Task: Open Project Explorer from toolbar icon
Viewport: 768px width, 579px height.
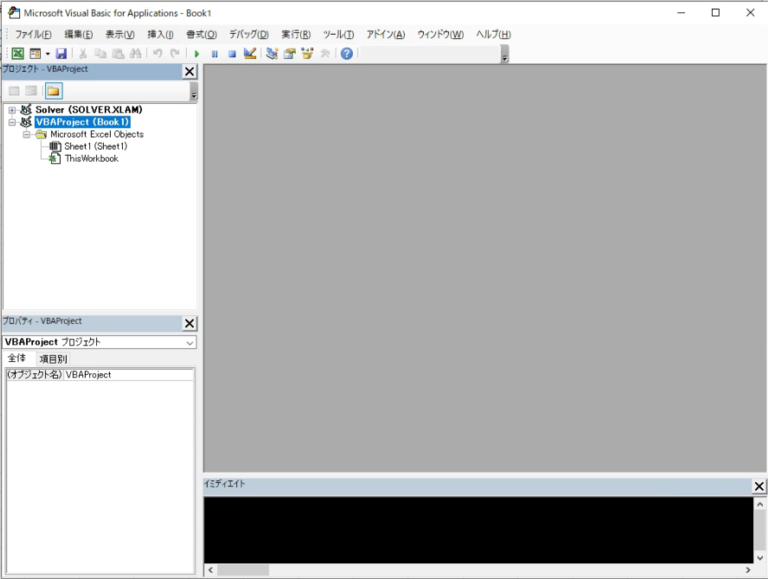Action: pos(272,53)
